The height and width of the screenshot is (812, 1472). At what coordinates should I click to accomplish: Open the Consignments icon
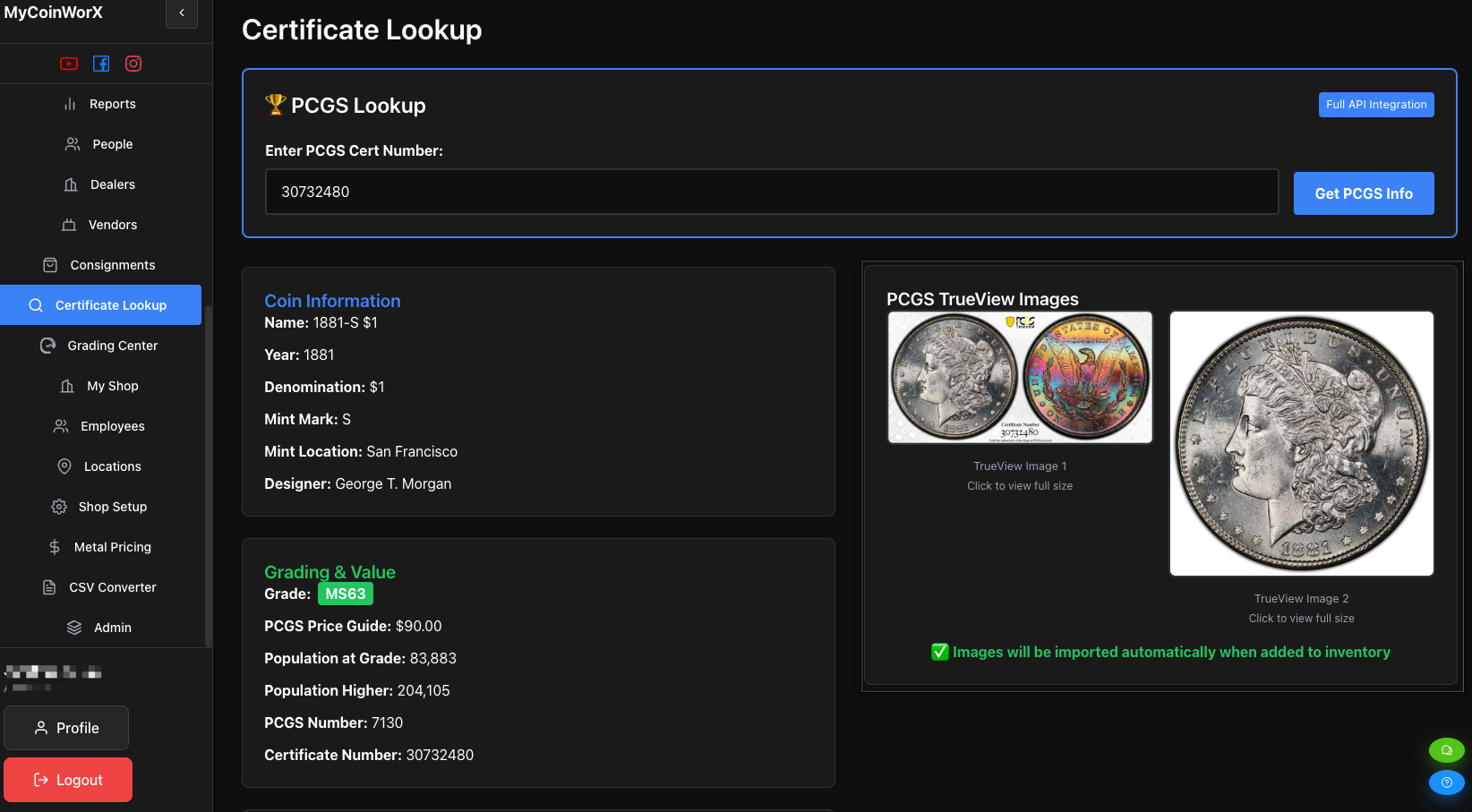tap(51, 265)
